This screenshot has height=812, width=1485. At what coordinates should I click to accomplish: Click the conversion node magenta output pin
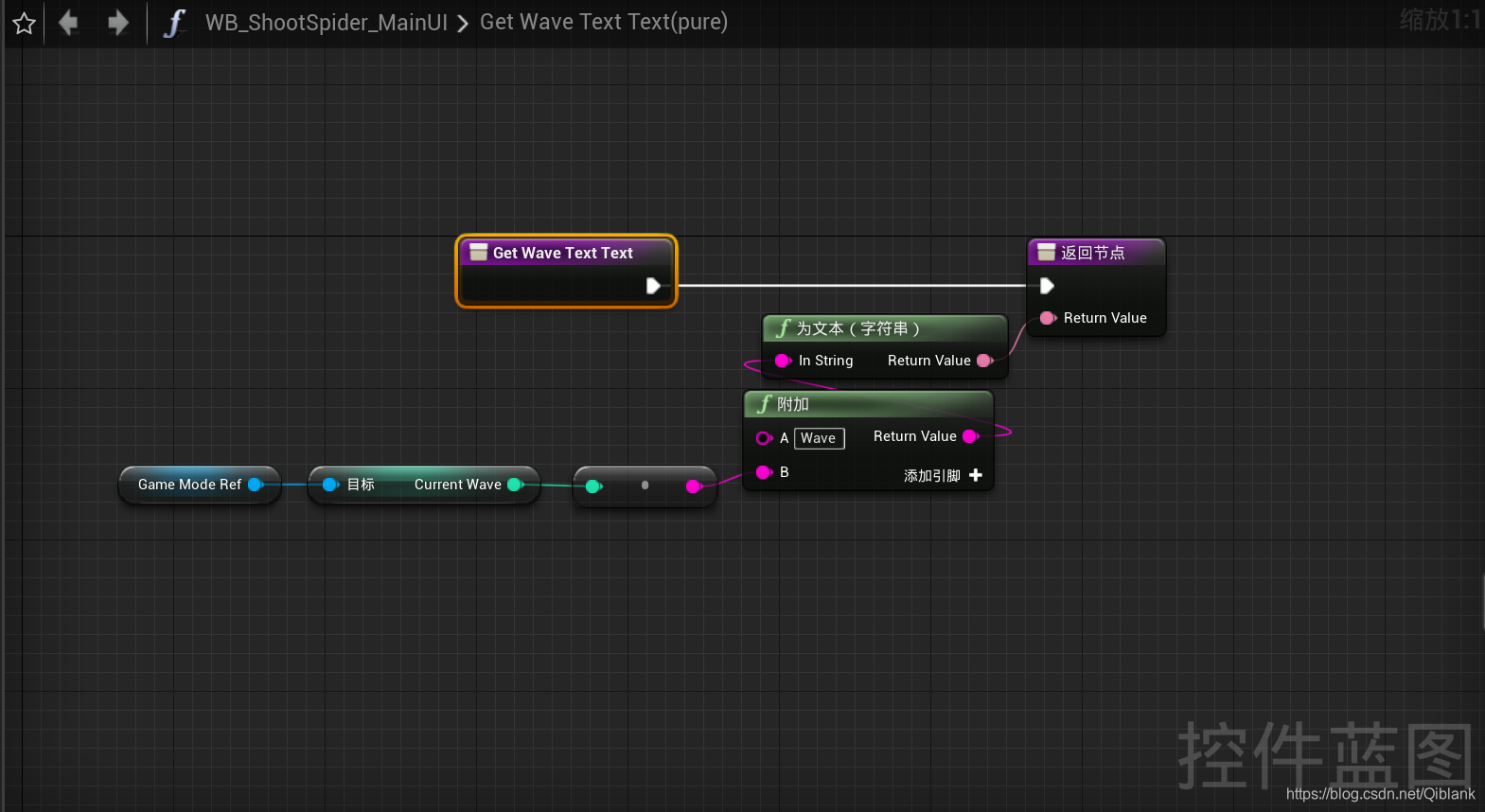pos(694,486)
